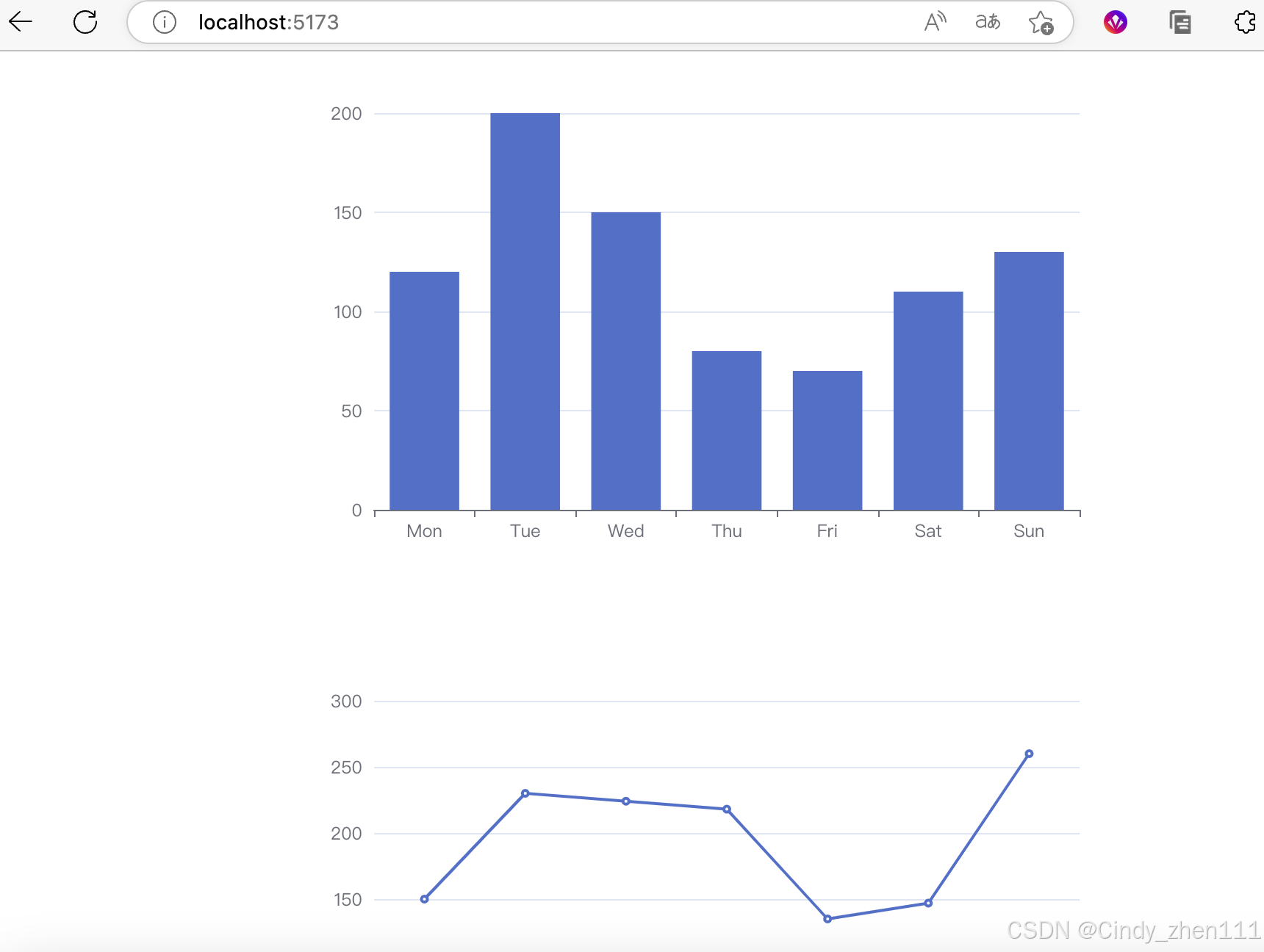The image size is (1264, 952).
Task: Open the Extensions puzzle-piece icon
Action: [x=1246, y=22]
